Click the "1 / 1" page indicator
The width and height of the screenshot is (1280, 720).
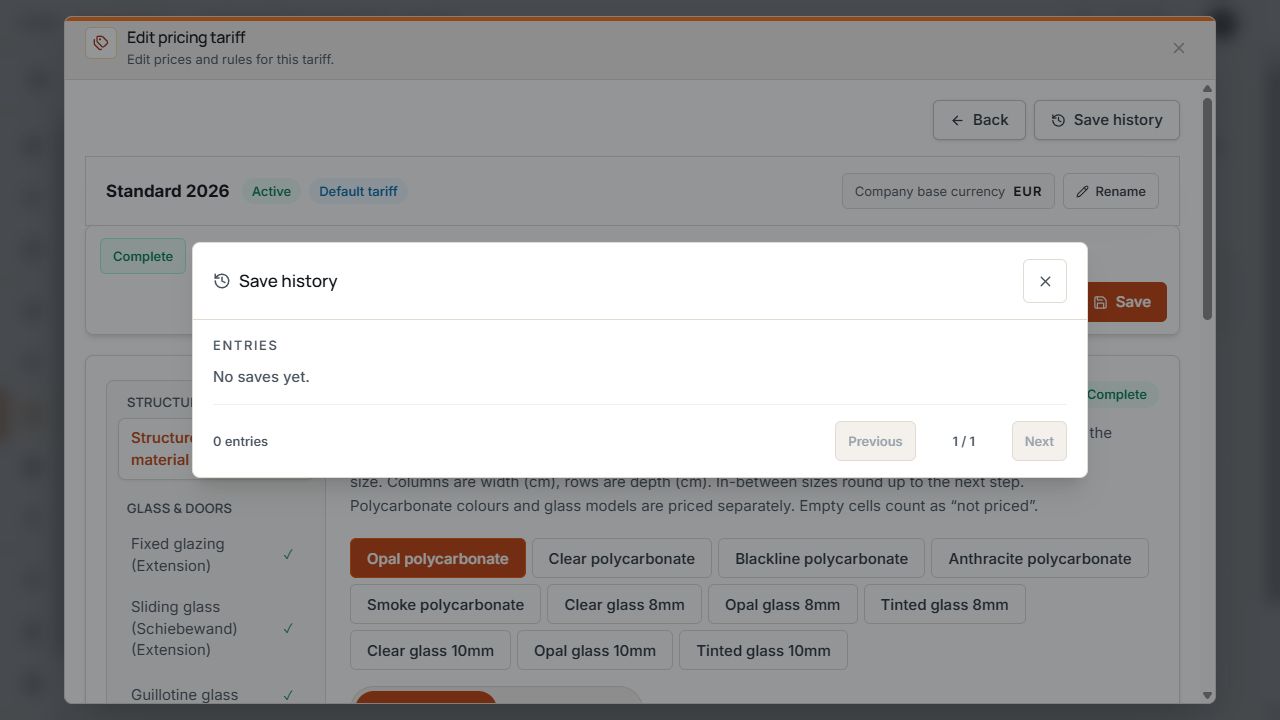click(964, 441)
